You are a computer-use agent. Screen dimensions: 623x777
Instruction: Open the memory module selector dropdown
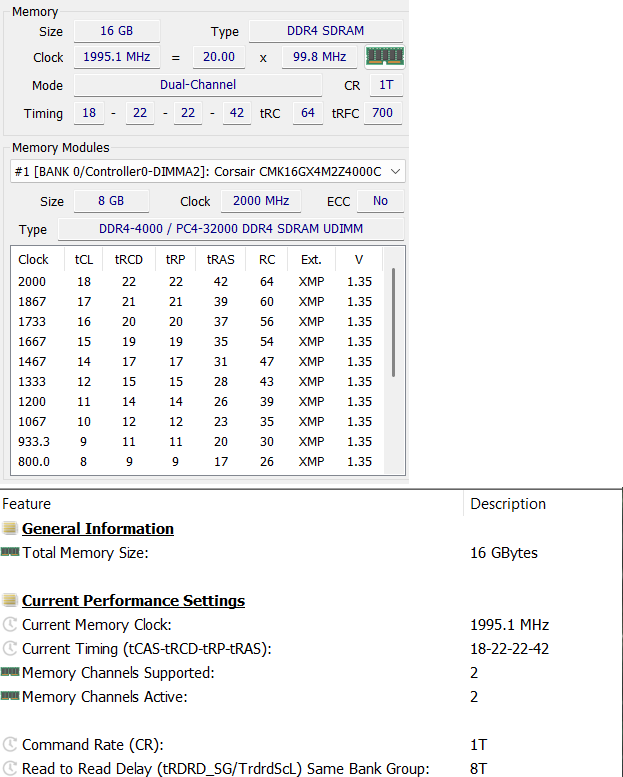tap(208, 171)
